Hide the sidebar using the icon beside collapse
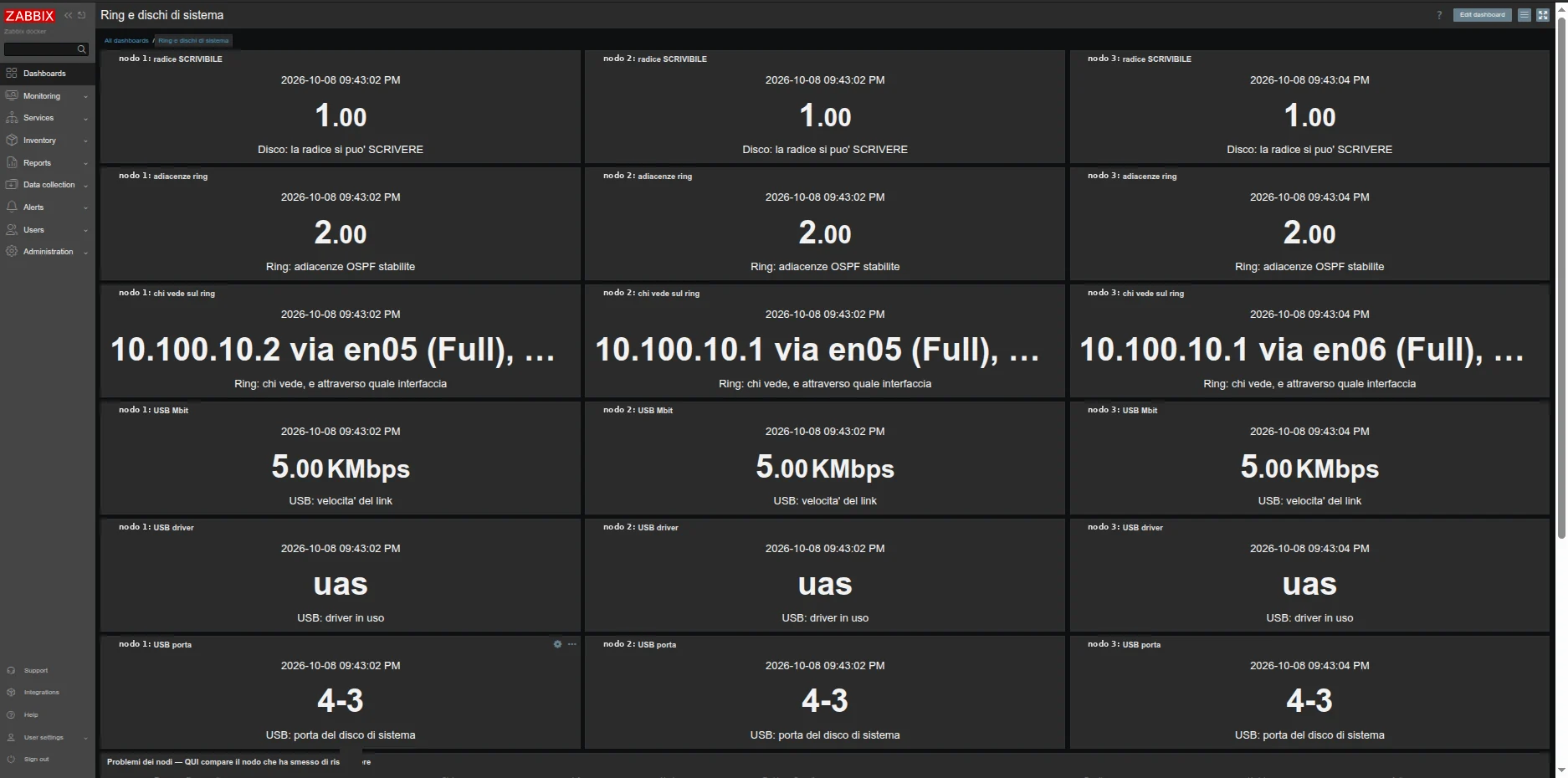Image resolution: width=1568 pixels, height=778 pixels. coord(81,15)
